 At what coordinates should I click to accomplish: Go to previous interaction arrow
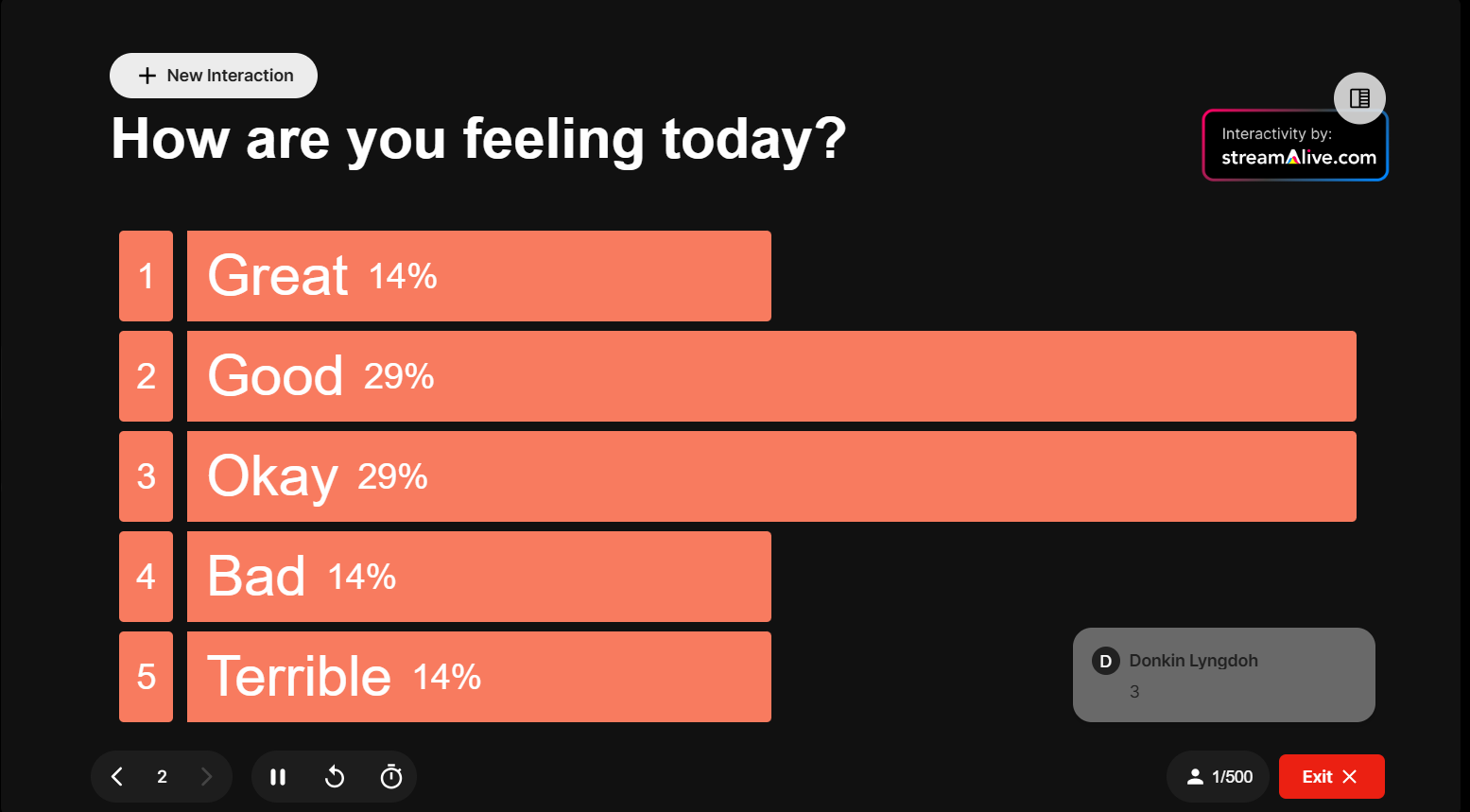(x=117, y=777)
